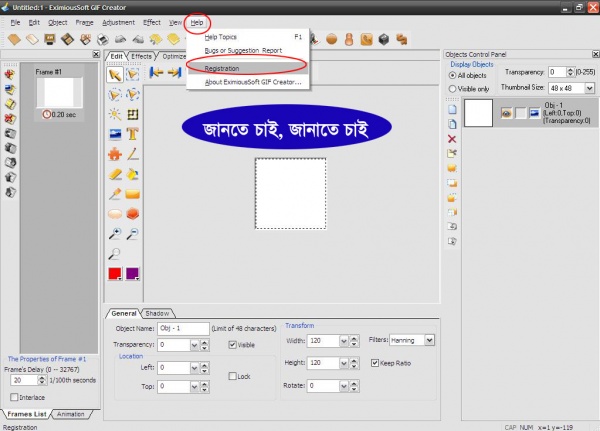Click the purple background color swatch
This screenshot has width=600, height=431.
pos(132,274)
